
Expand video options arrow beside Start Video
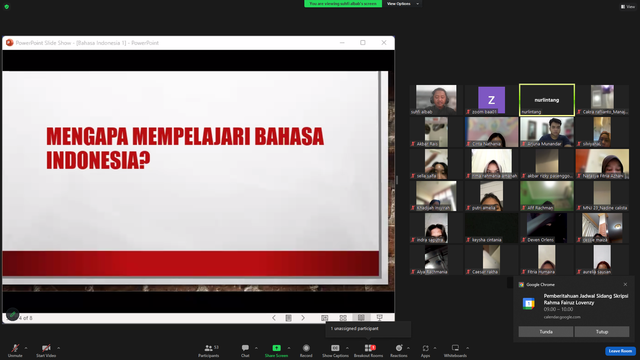coord(58,348)
